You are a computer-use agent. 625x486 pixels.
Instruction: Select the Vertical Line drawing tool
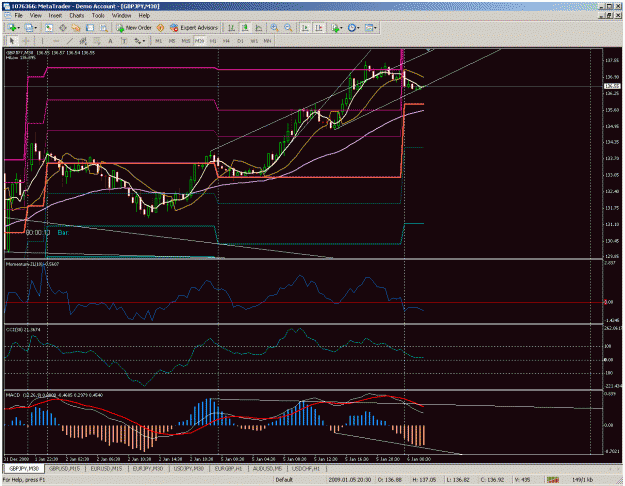[42, 41]
